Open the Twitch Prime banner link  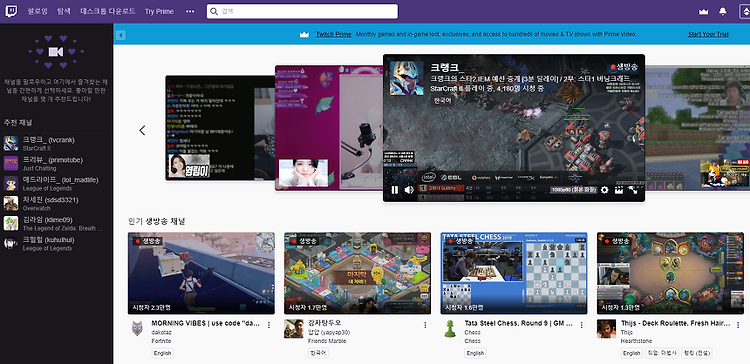(333, 34)
